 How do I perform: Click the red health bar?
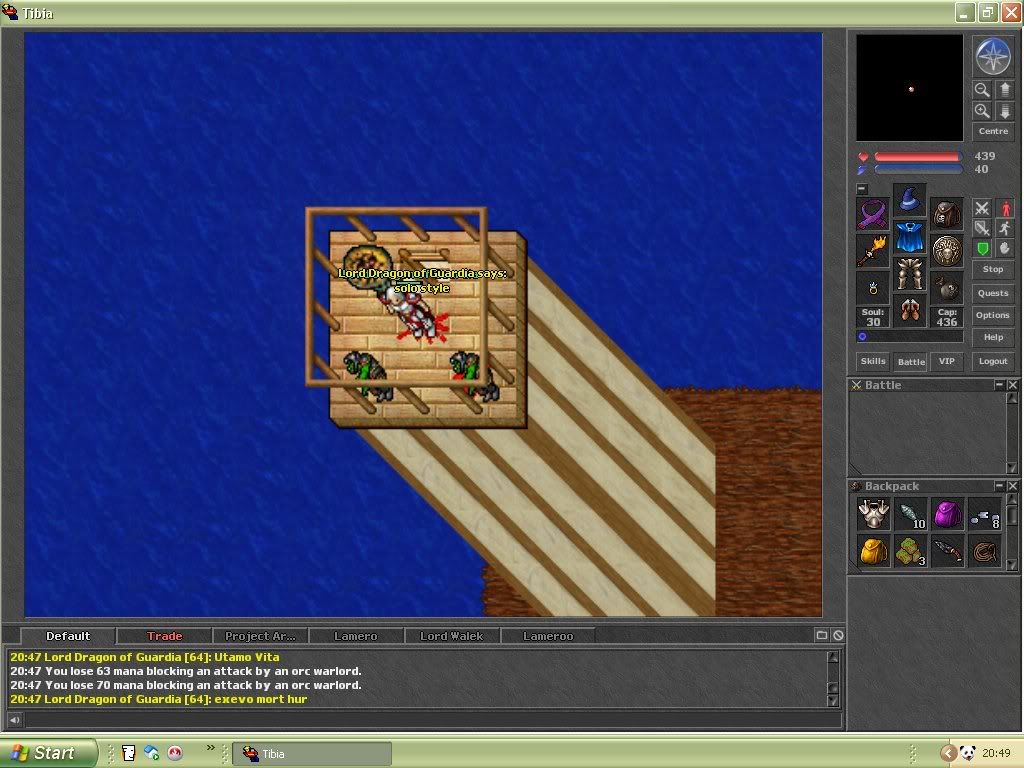917,157
